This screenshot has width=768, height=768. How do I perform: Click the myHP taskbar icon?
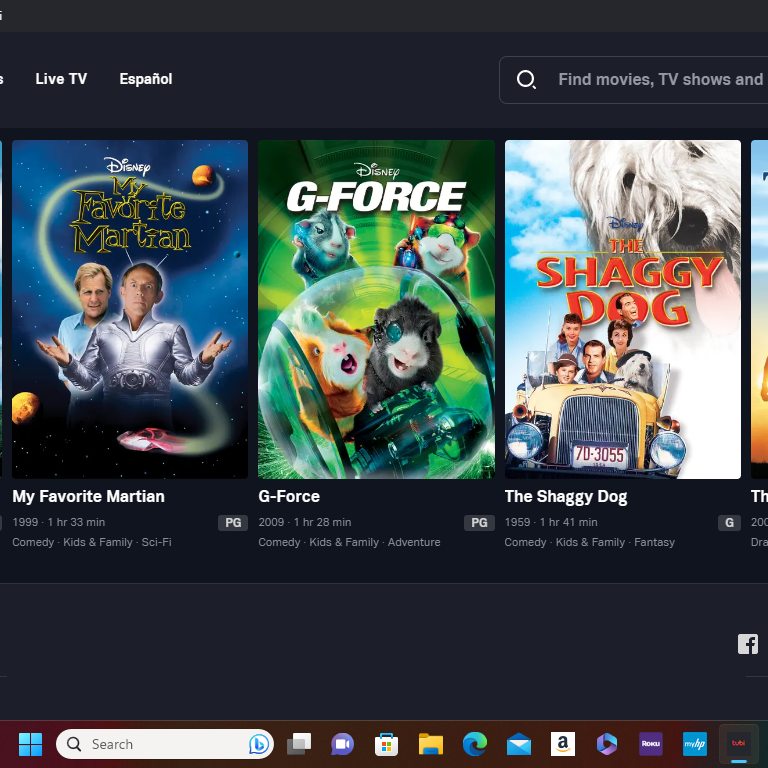coord(695,744)
